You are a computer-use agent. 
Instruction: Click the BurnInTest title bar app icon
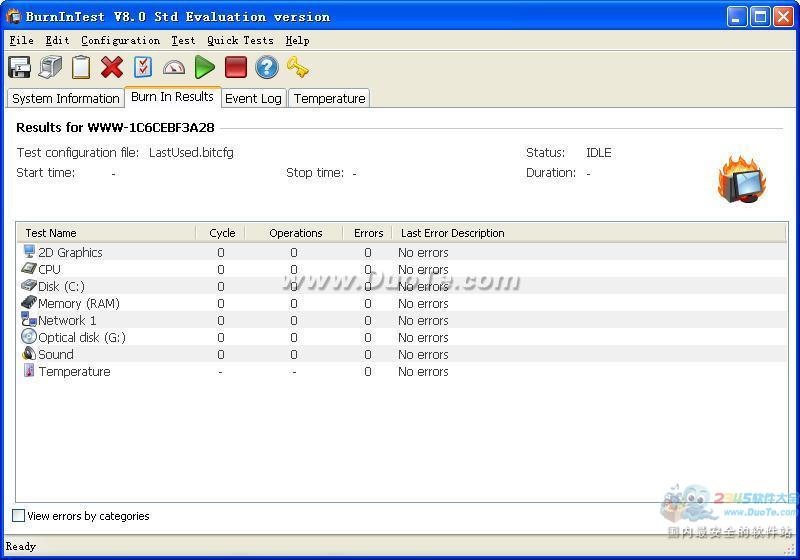(14, 17)
